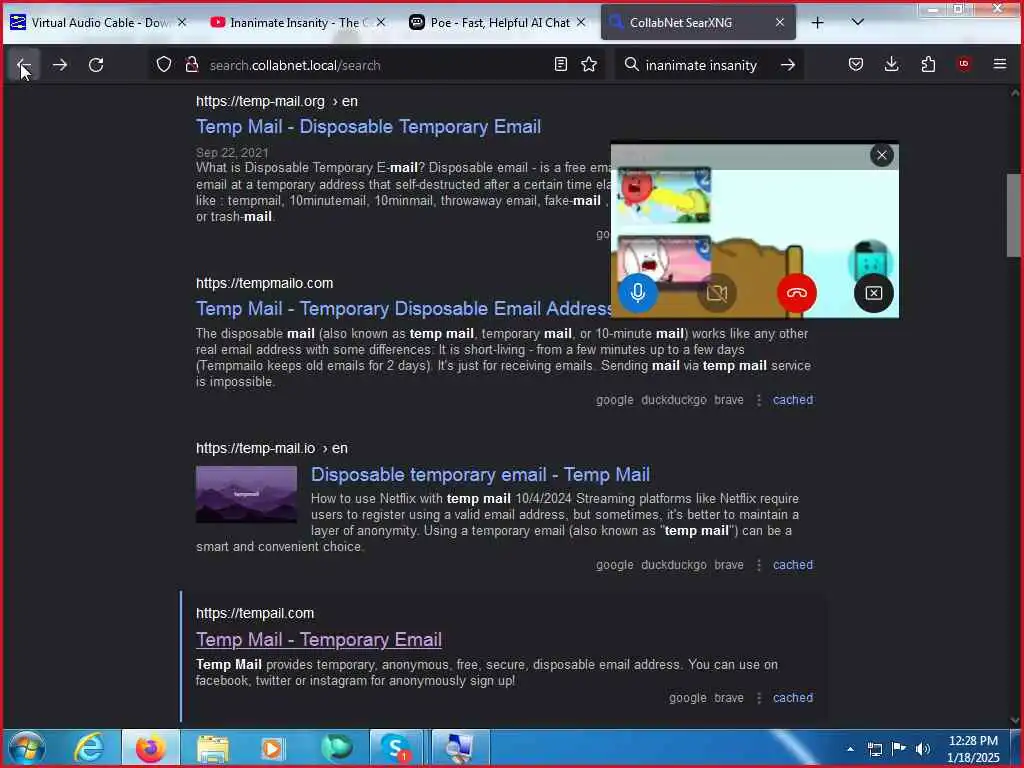
Task: List all tabs dropdown arrow
Action: click(858, 22)
